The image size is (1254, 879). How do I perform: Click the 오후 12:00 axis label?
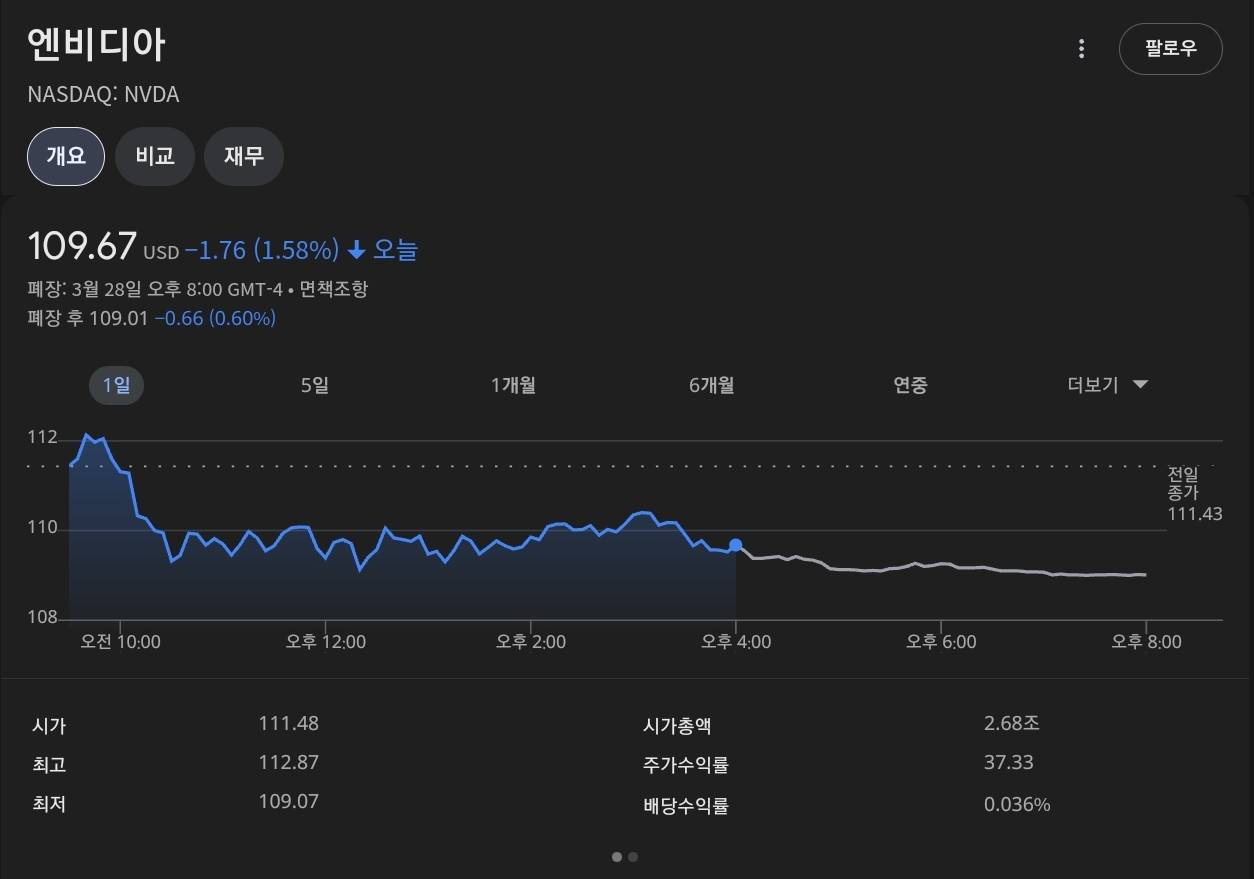click(325, 642)
